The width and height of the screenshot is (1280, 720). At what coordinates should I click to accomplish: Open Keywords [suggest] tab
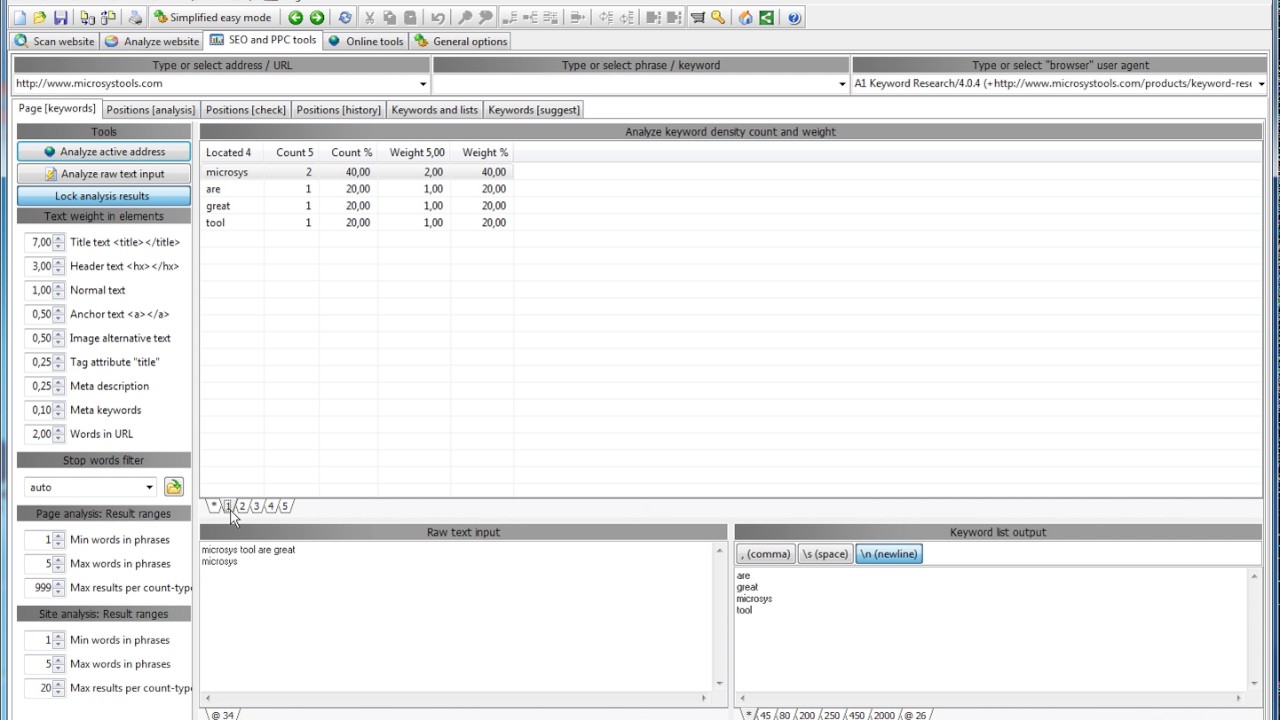[x=533, y=110]
